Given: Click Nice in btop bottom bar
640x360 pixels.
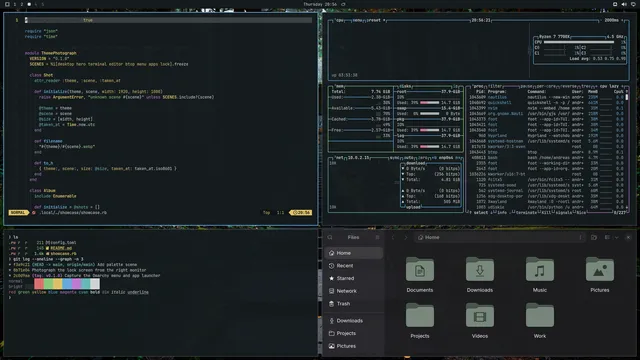Looking at the screenshot, I should (x=580, y=213).
